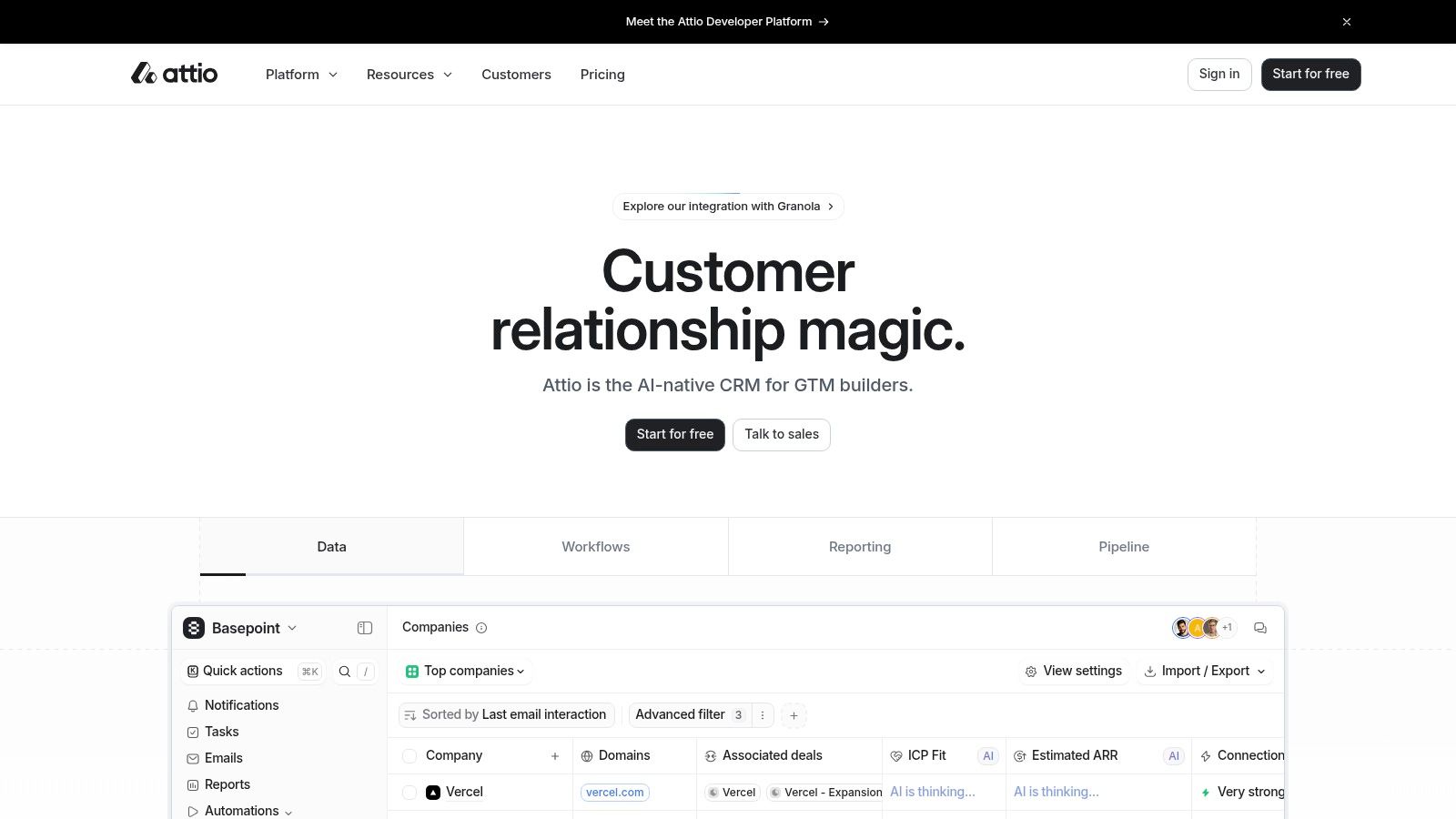Screen dimensions: 1456x819
Task: Click the Companies info icon
Action: click(481, 628)
